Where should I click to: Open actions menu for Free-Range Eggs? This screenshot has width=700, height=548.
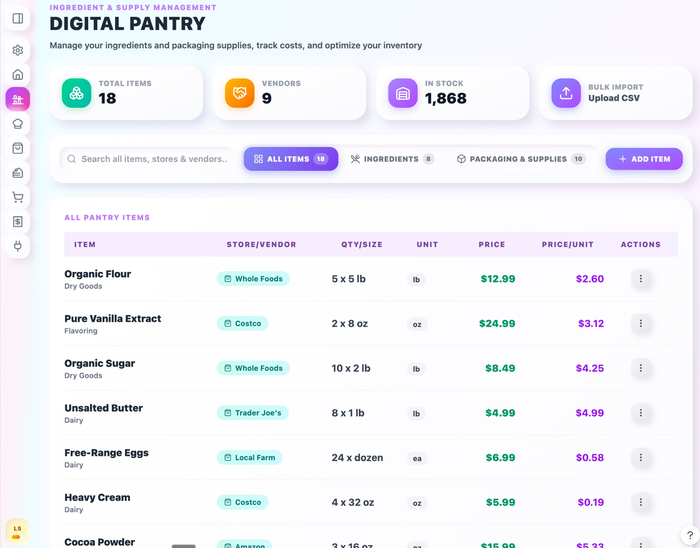(641, 457)
